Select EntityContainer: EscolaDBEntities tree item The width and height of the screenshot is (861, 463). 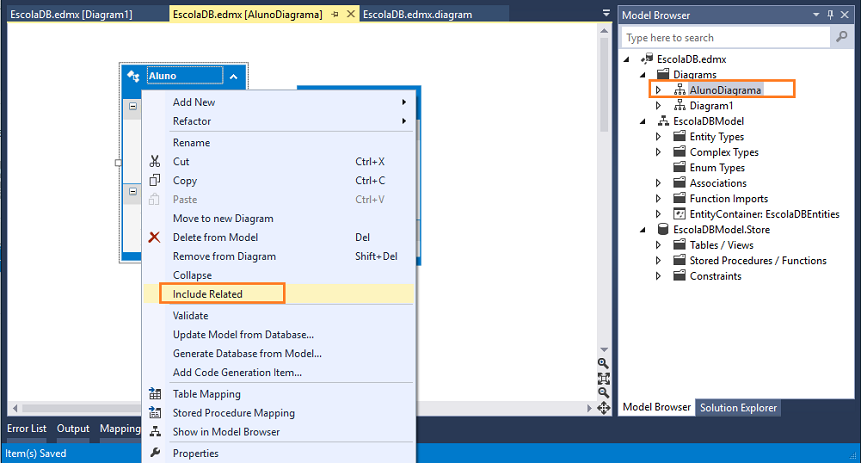pyautogui.click(x=764, y=214)
